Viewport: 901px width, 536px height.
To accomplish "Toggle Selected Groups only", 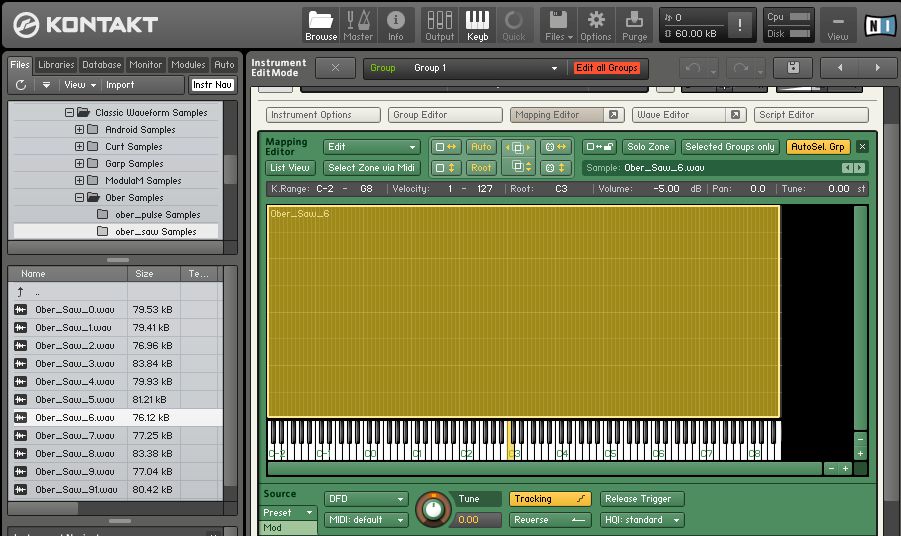I will point(730,147).
